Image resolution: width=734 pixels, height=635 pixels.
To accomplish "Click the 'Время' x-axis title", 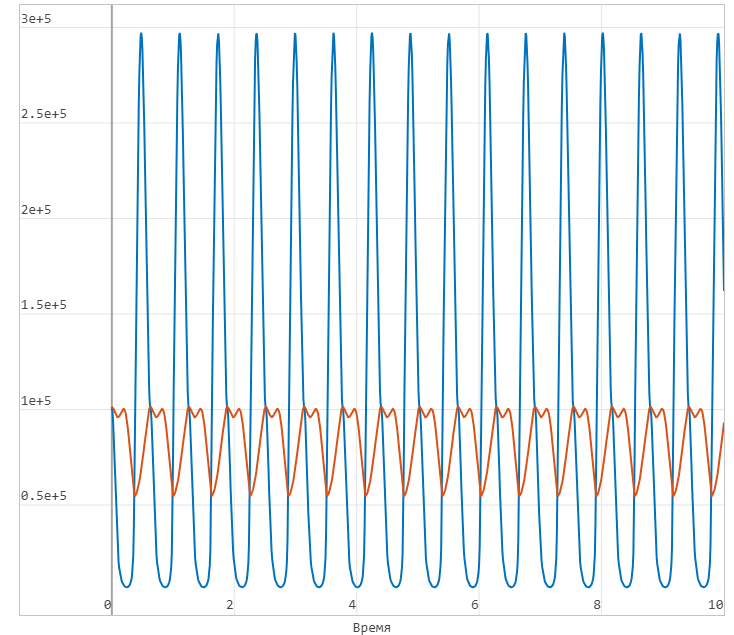I will [371, 627].
